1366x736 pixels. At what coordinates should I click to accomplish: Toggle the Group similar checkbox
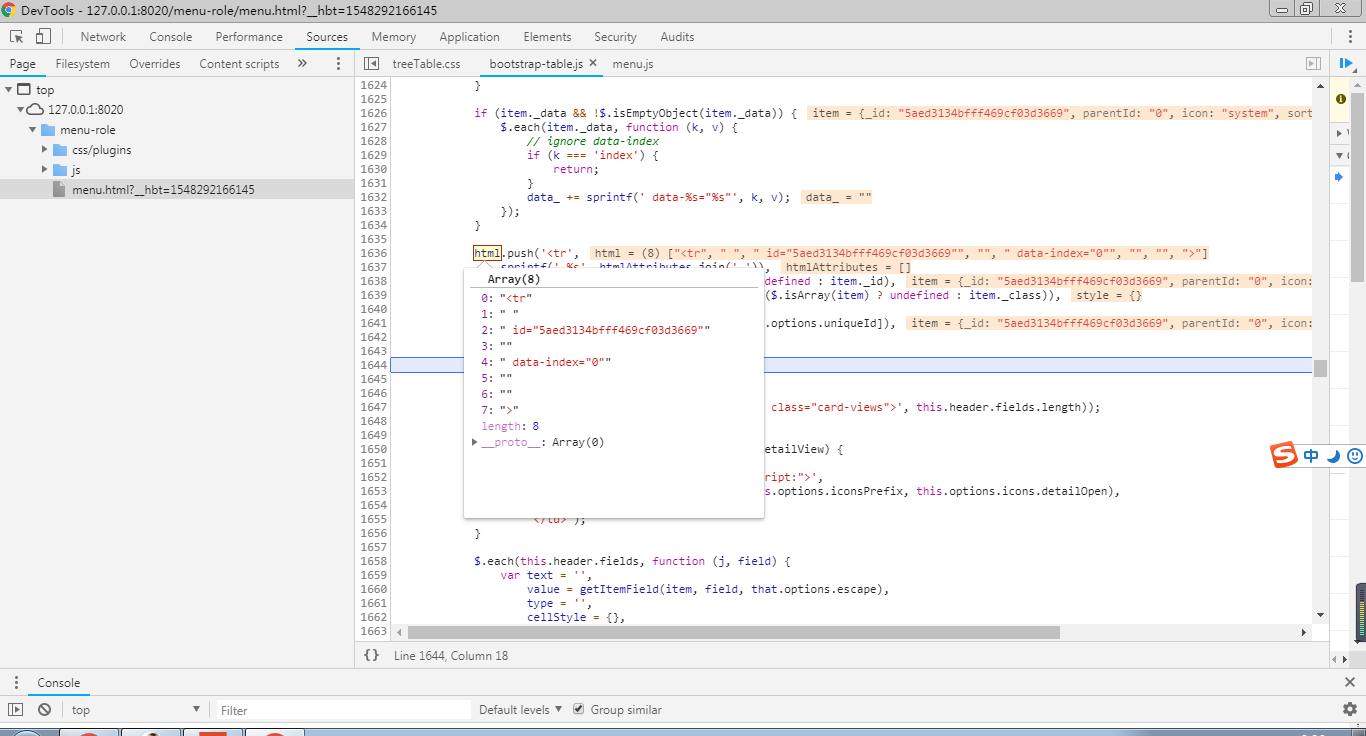[578, 709]
